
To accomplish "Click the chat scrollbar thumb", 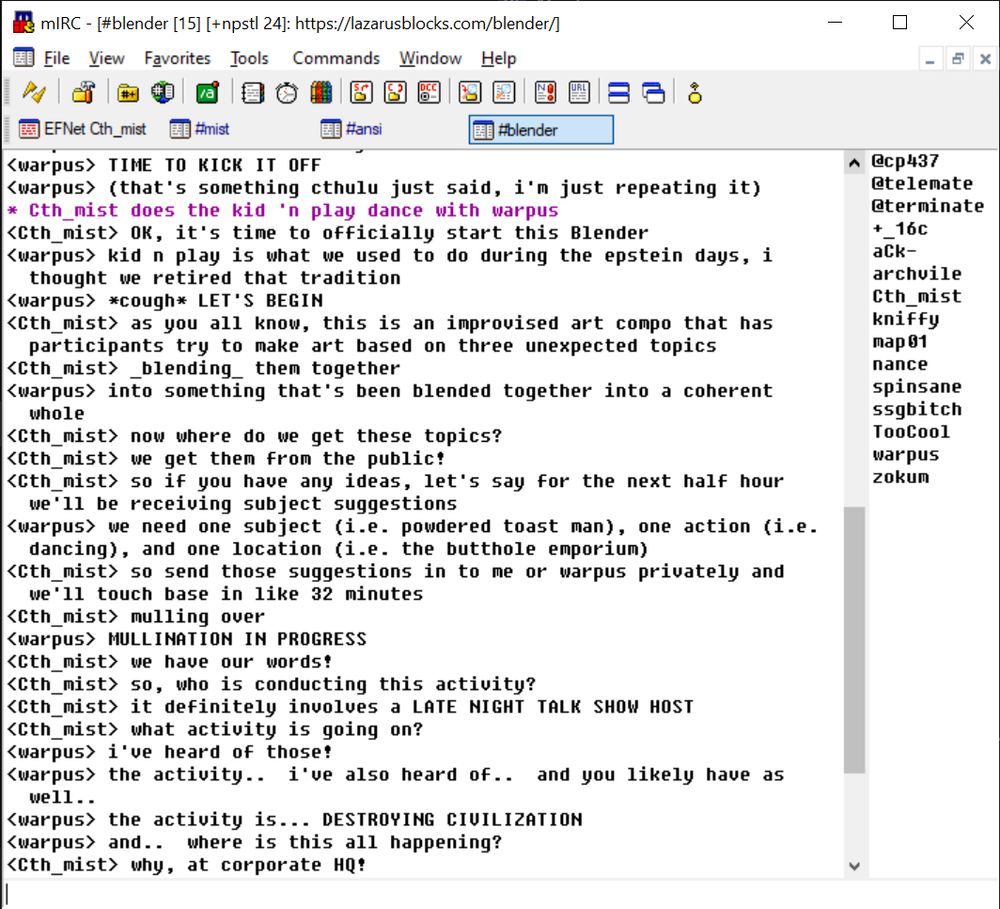I will (854, 640).
